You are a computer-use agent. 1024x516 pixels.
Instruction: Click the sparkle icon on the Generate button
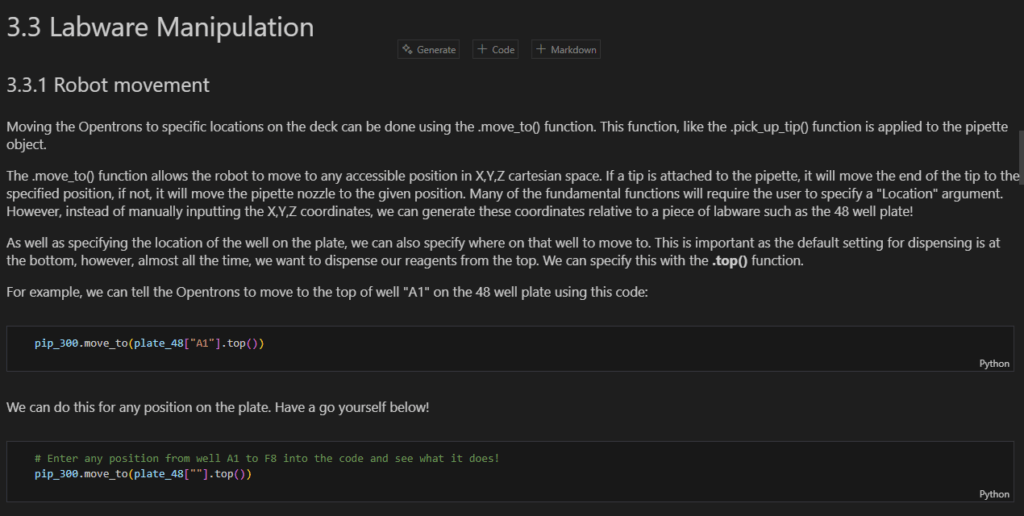407,49
